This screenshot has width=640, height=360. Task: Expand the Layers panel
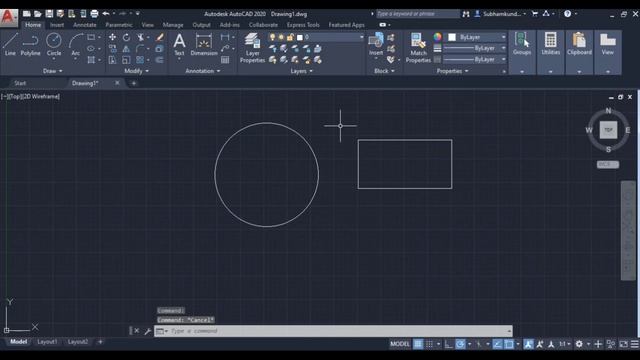[x=302, y=71]
